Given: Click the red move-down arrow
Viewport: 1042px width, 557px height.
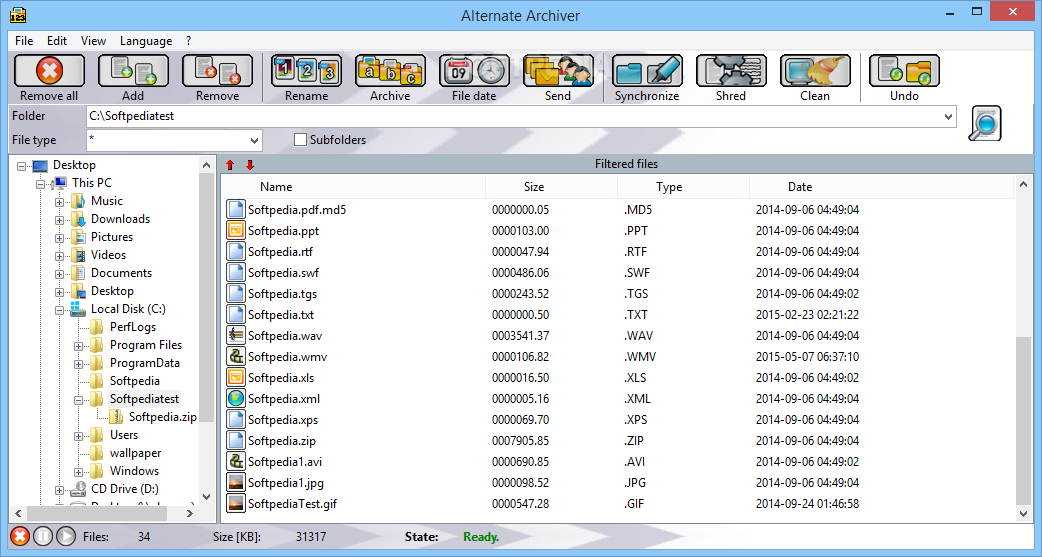Looking at the screenshot, I should tap(250, 165).
